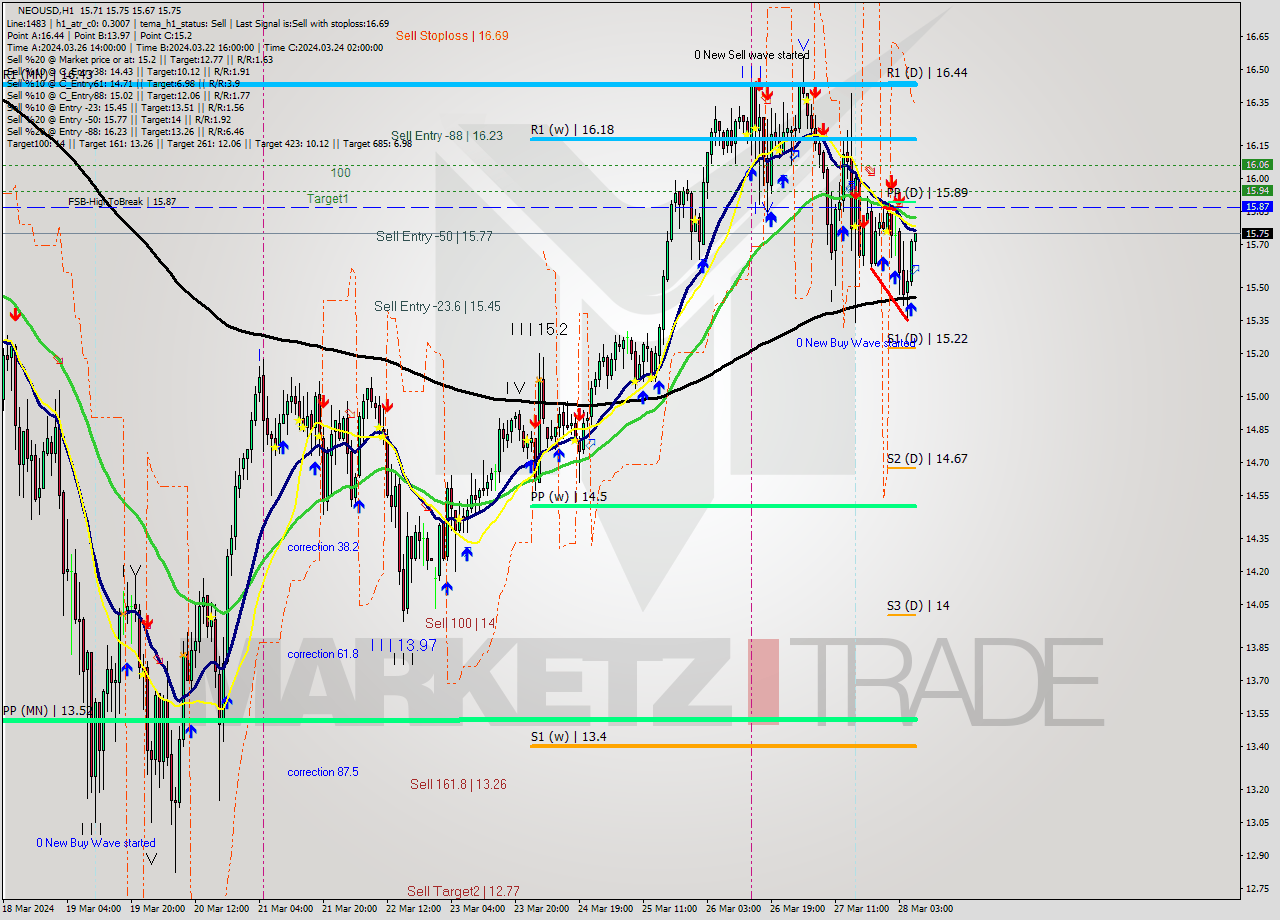
Task: Click the 'I I I 13.97' wave label
Action: (403, 646)
